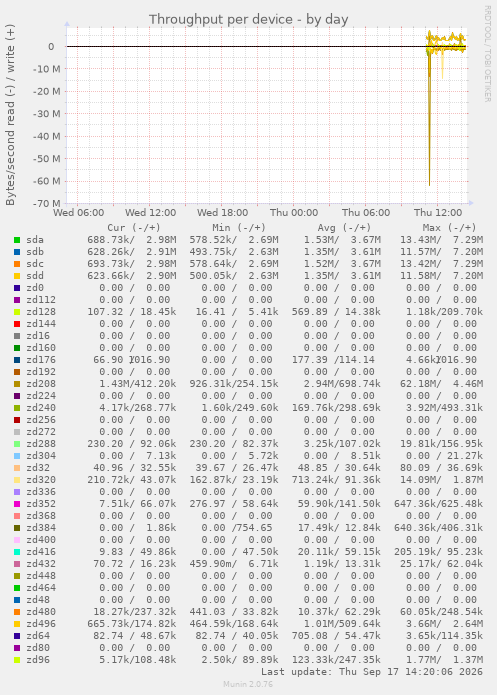Click zd496's Avg value '1.01M/509.64k'
Screen dimensions: 497x695
(342, 624)
